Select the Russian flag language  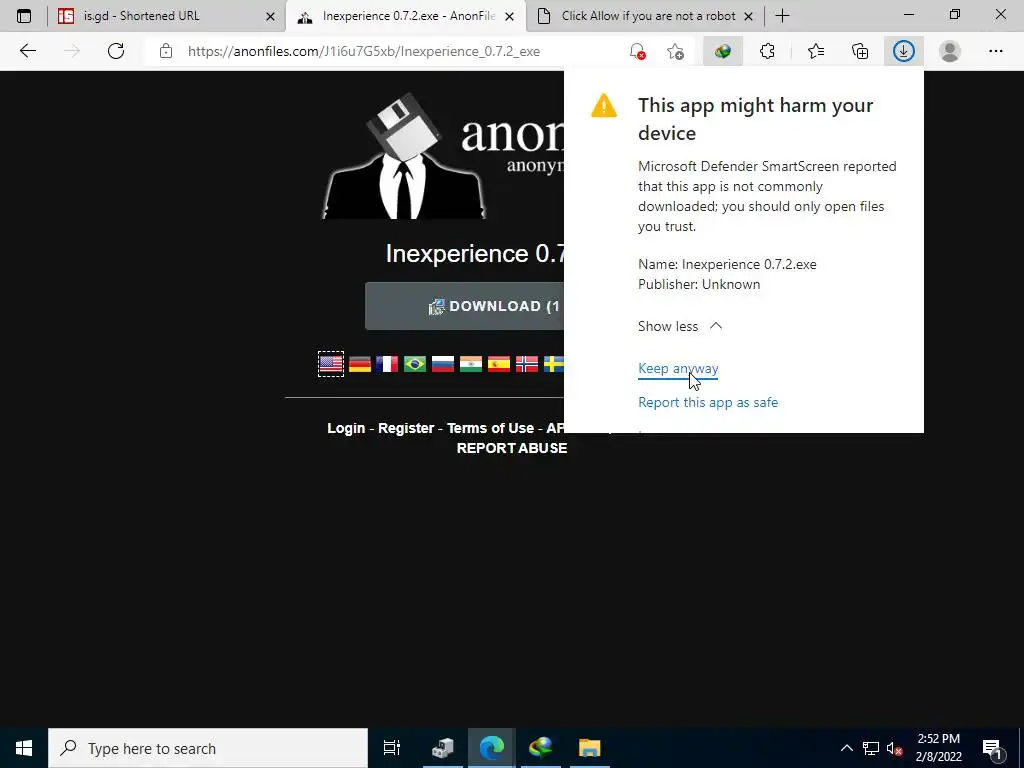click(443, 364)
